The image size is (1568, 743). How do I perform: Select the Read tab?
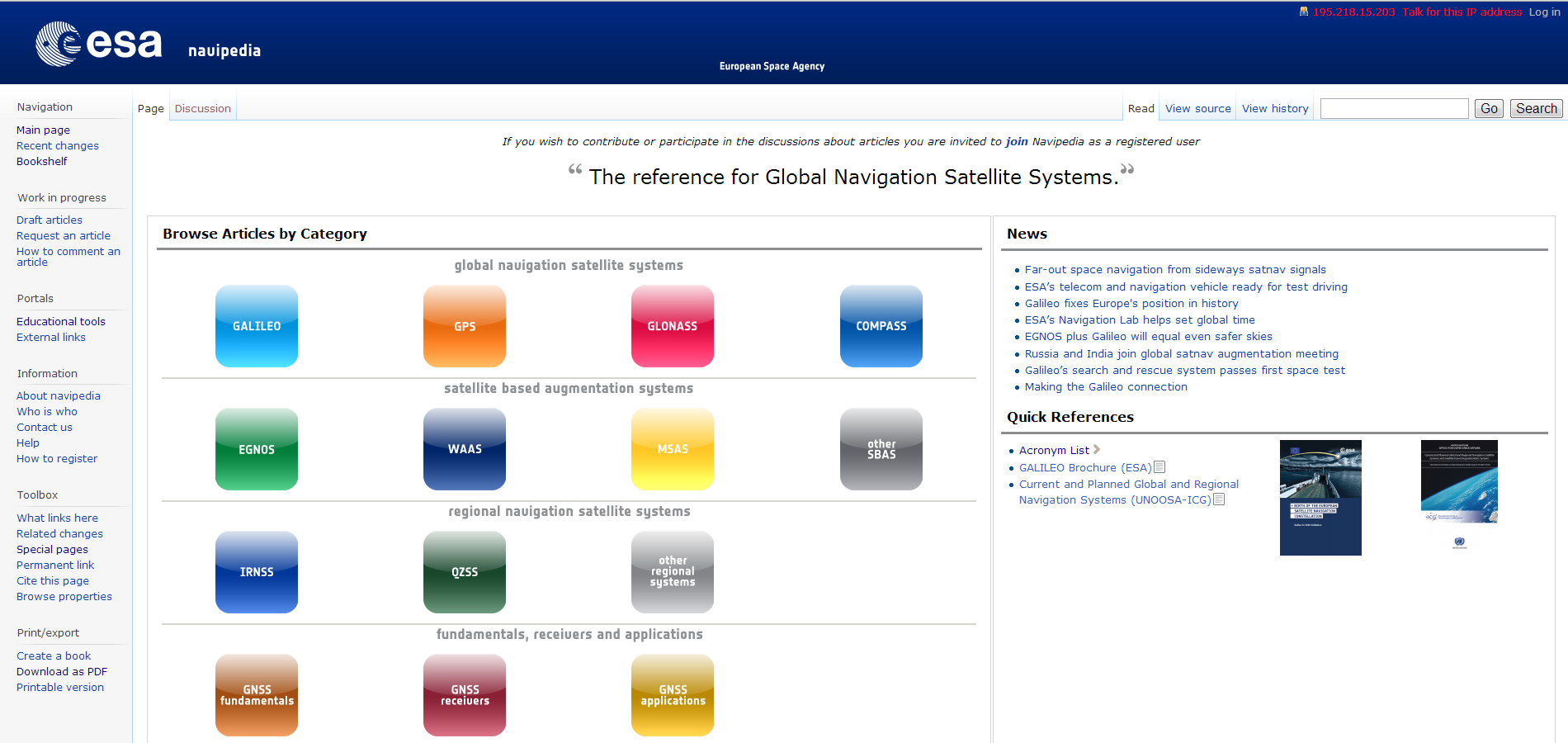pyautogui.click(x=1141, y=108)
